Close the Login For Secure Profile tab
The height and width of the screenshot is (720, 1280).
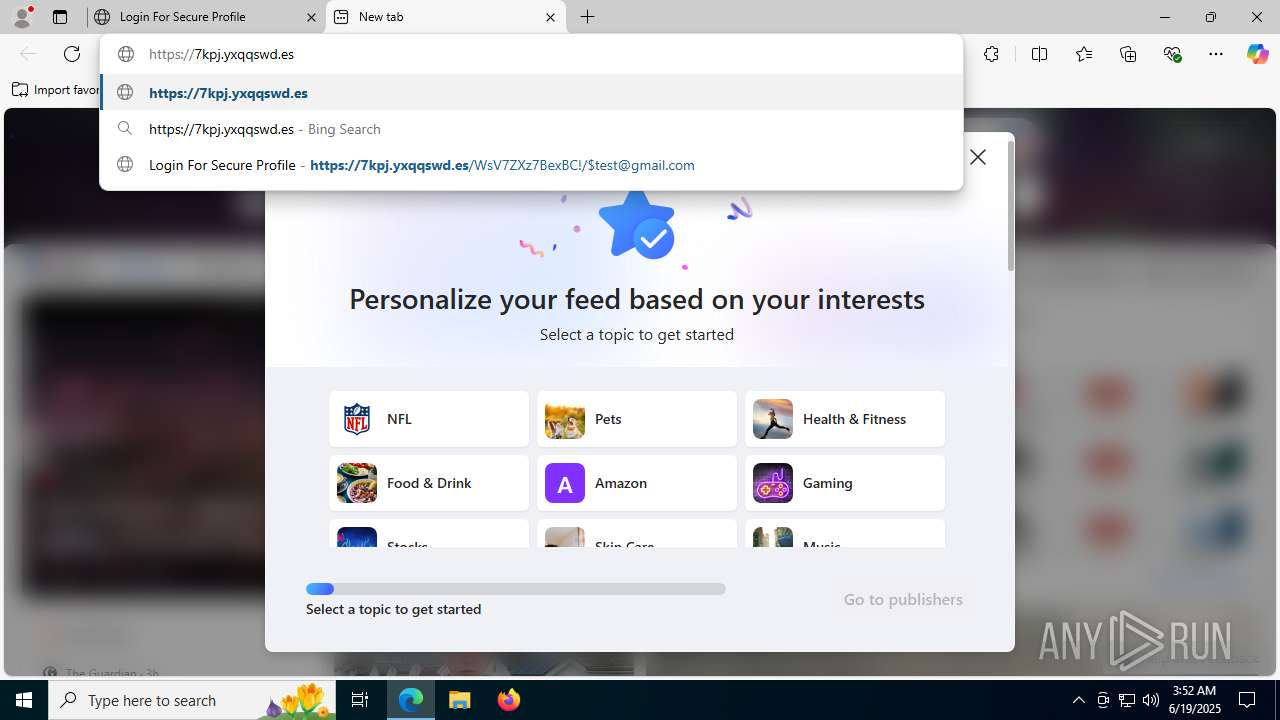[x=311, y=17]
